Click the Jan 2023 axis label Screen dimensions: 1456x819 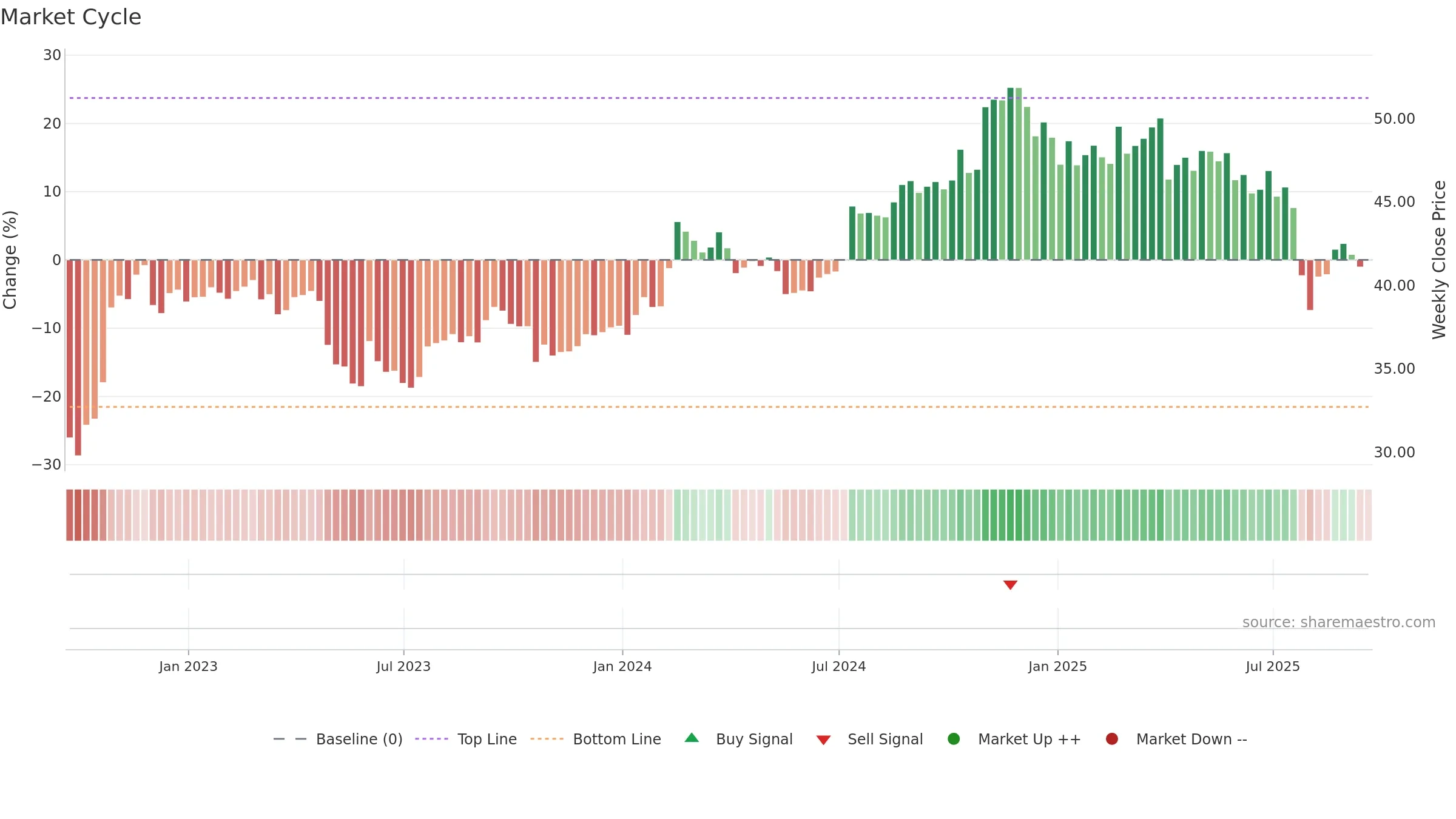click(188, 666)
